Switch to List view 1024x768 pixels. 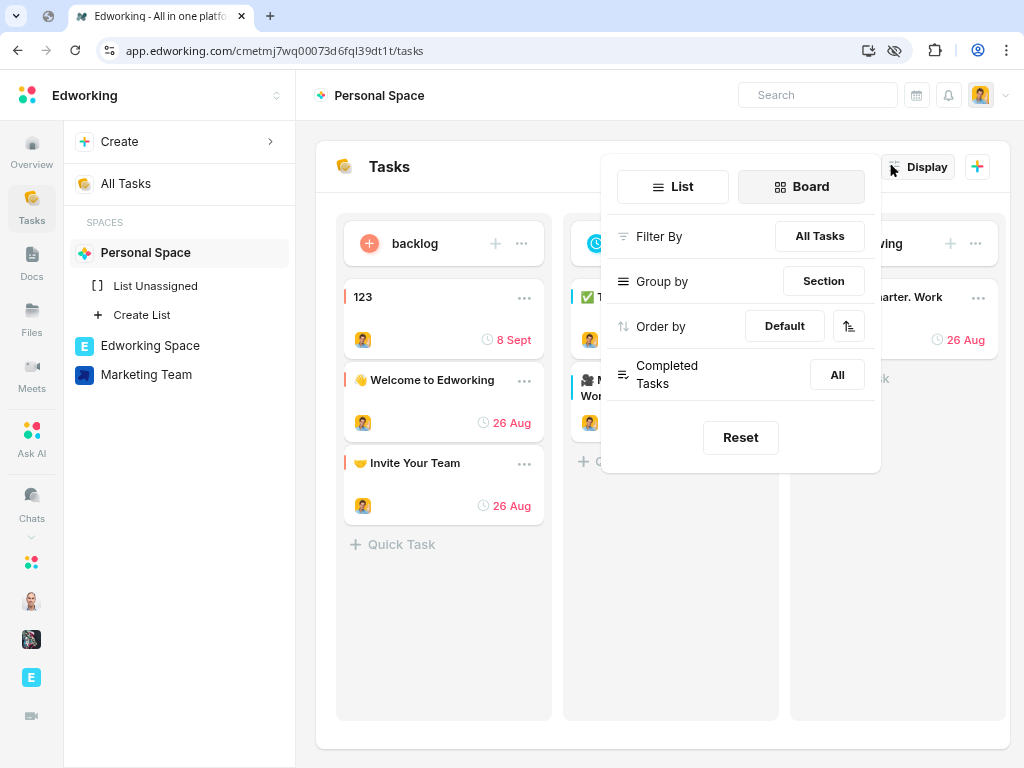(672, 187)
